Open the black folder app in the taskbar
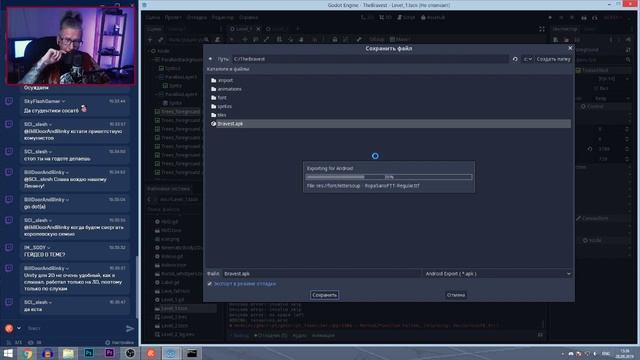This screenshot has height=360, width=640. [x=192, y=353]
